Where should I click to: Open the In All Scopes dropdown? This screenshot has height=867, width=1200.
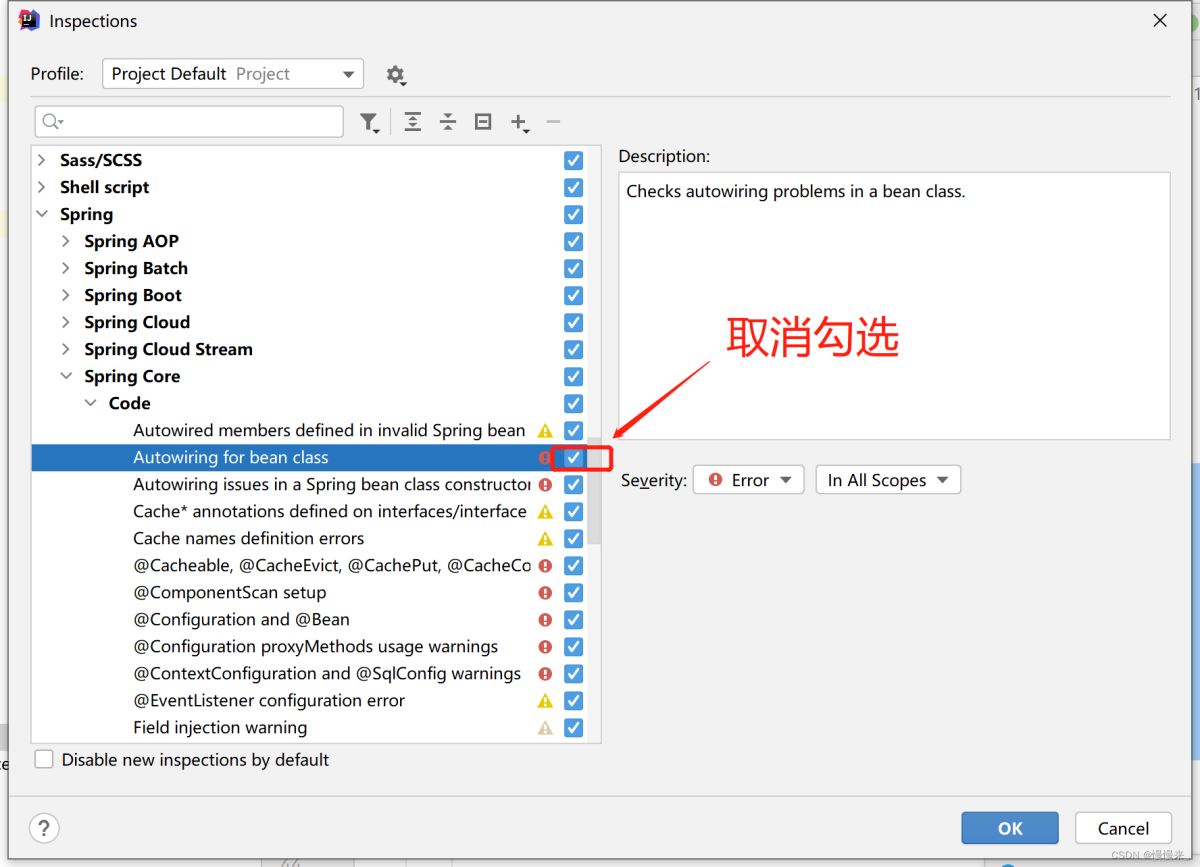pyautogui.click(x=888, y=480)
